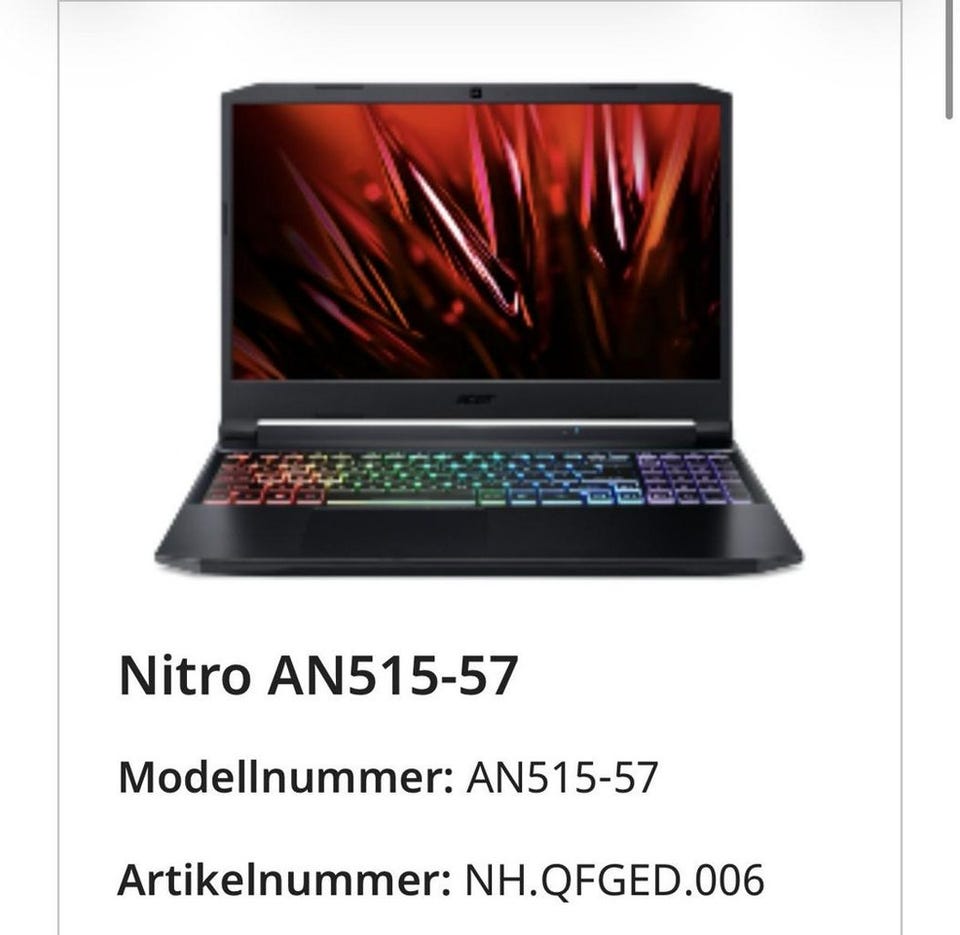Screen dimensions: 960x935
Task: Click the purple-lit numeric keypad
Action: click(x=689, y=478)
